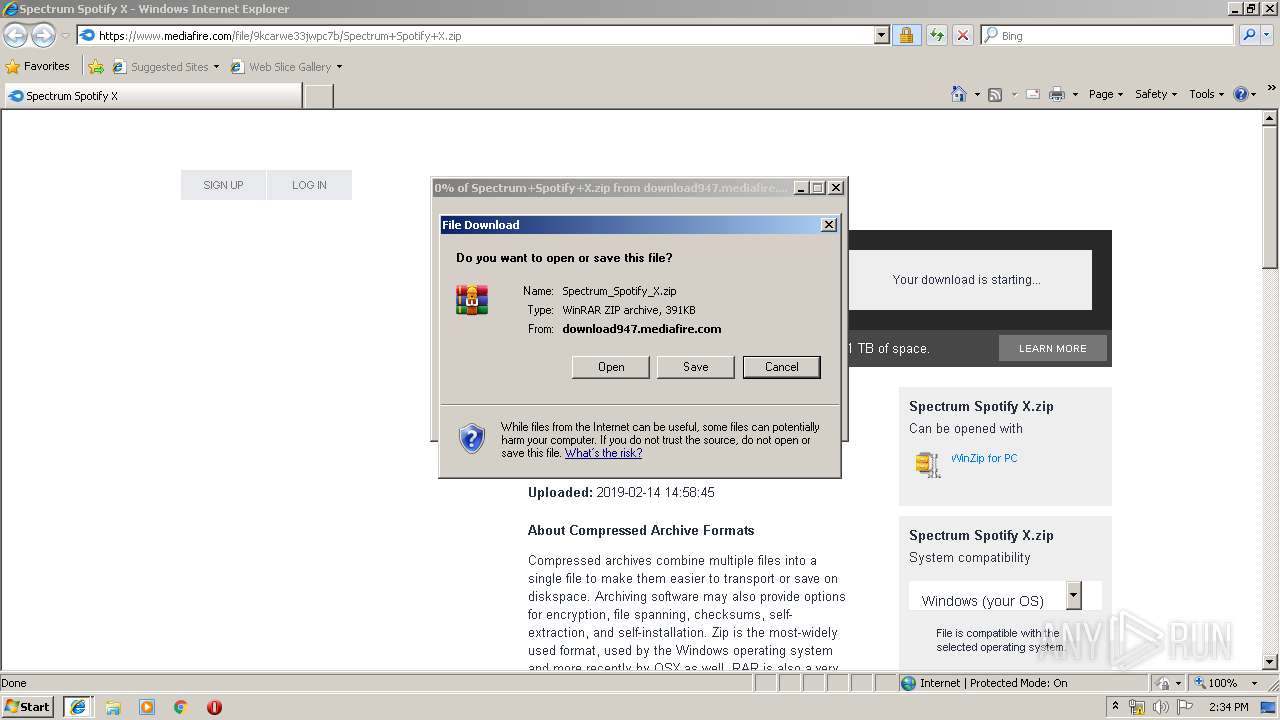
Task: Click the What's the risk link
Action: tap(603, 453)
